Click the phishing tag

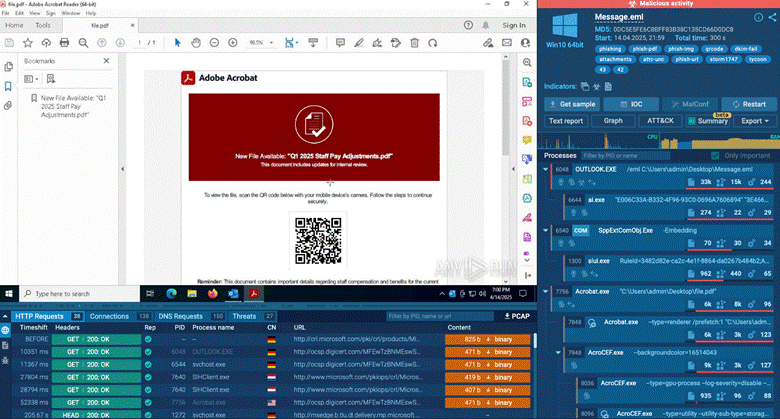[x=610, y=49]
